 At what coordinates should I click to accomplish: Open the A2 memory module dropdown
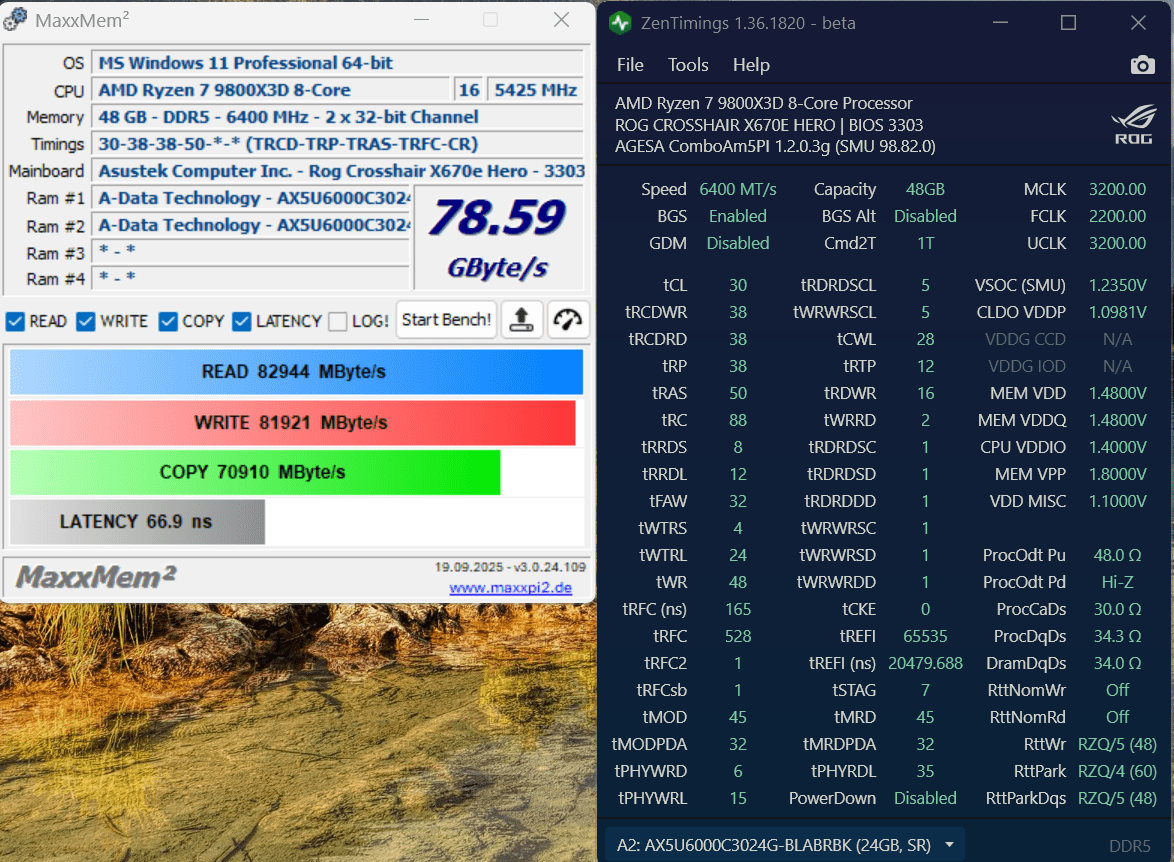(x=784, y=845)
